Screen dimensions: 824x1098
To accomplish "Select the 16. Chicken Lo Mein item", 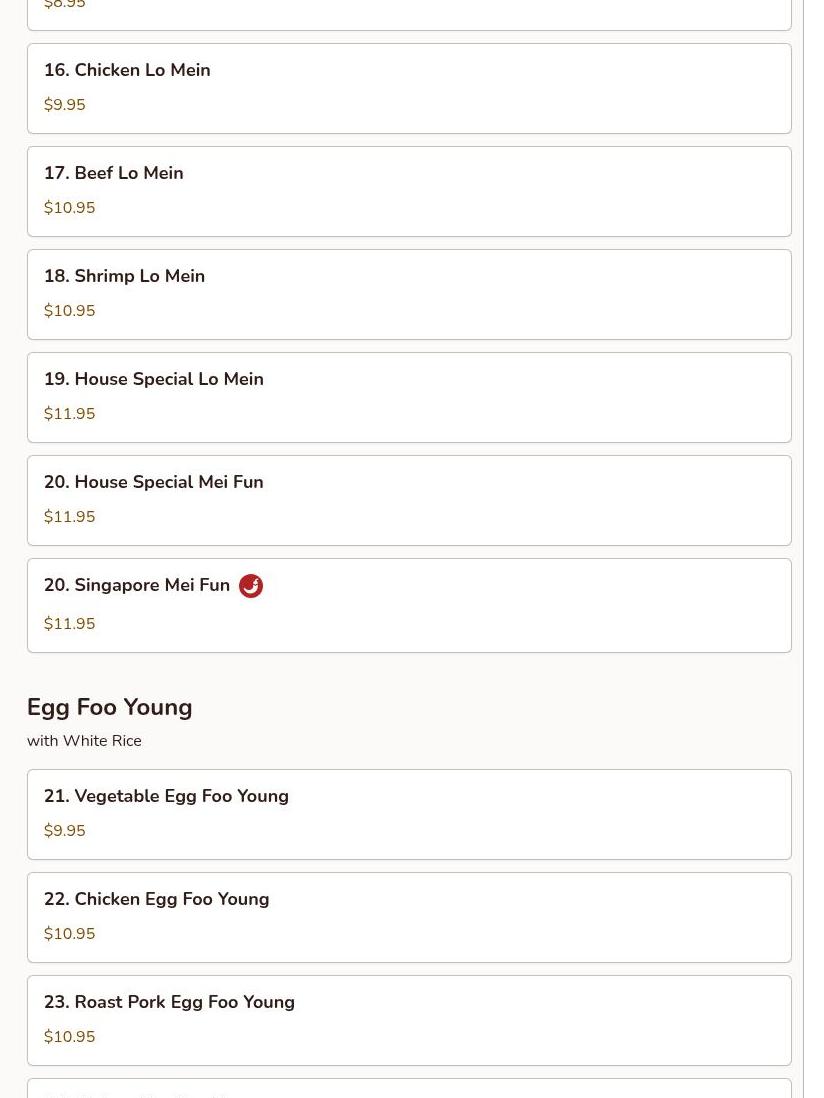I will click(409, 88).
